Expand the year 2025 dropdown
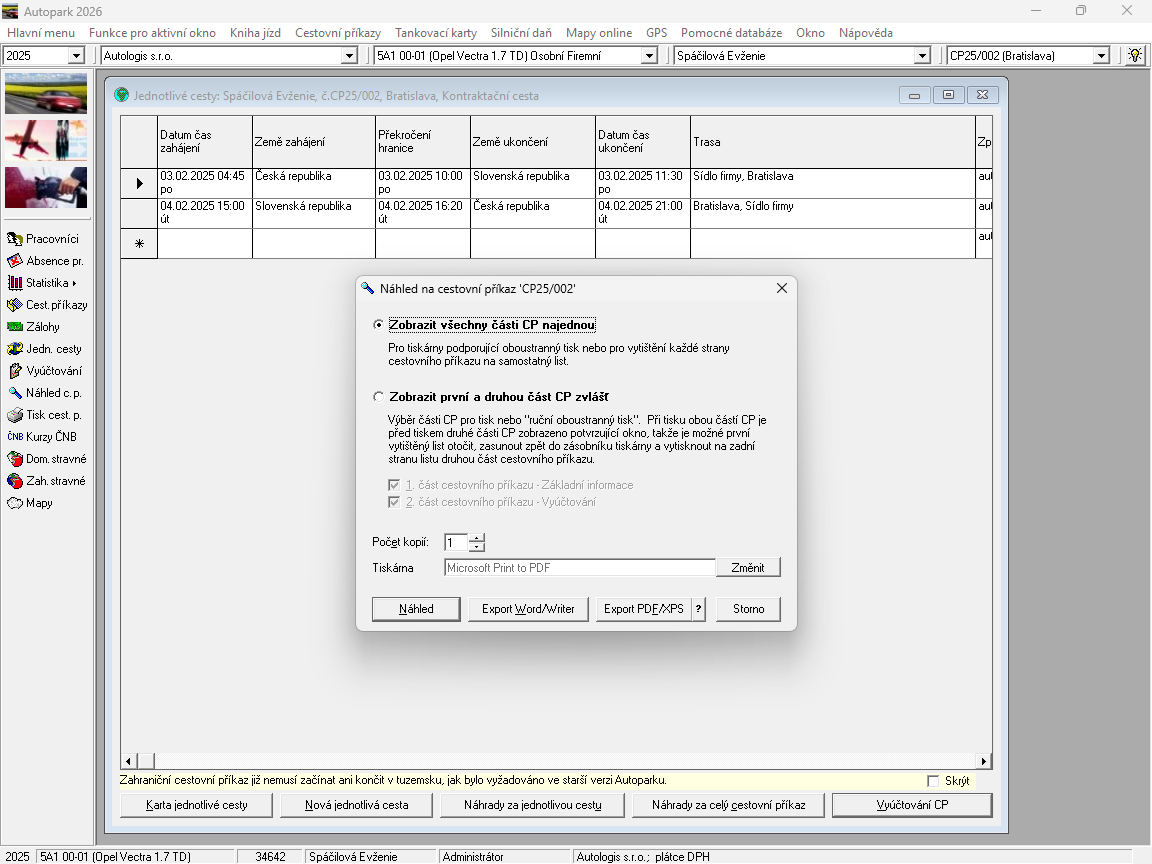This screenshot has height=864, width=1152. pos(76,56)
